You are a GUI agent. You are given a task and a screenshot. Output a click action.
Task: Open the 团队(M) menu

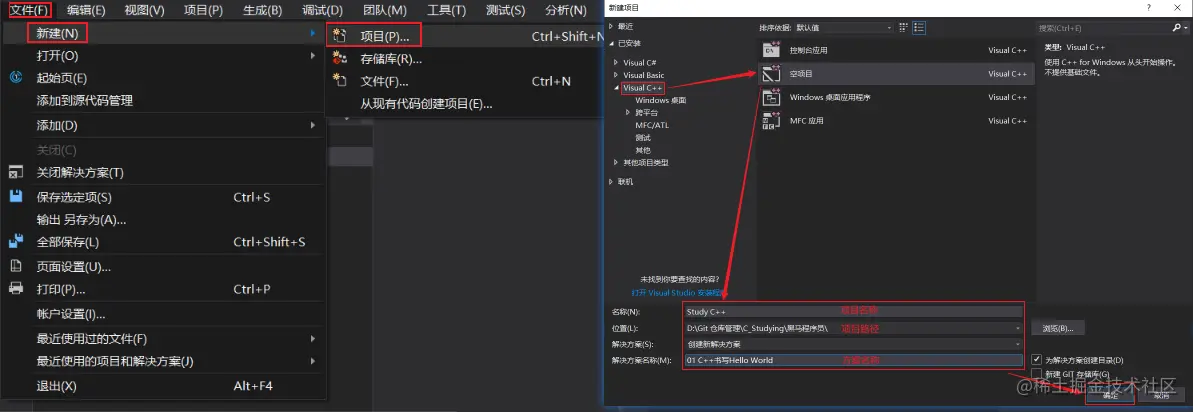click(x=384, y=10)
